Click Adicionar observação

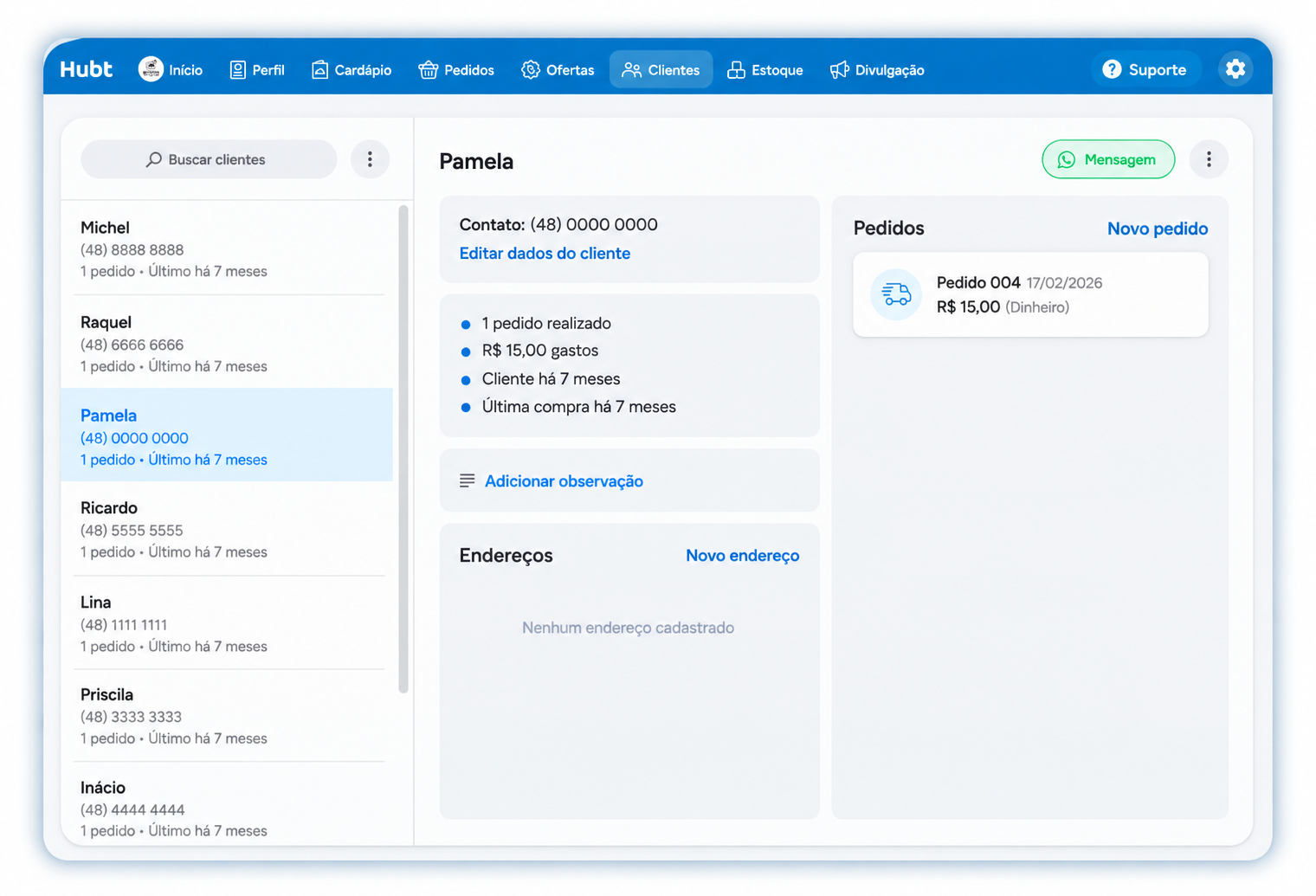coord(564,481)
